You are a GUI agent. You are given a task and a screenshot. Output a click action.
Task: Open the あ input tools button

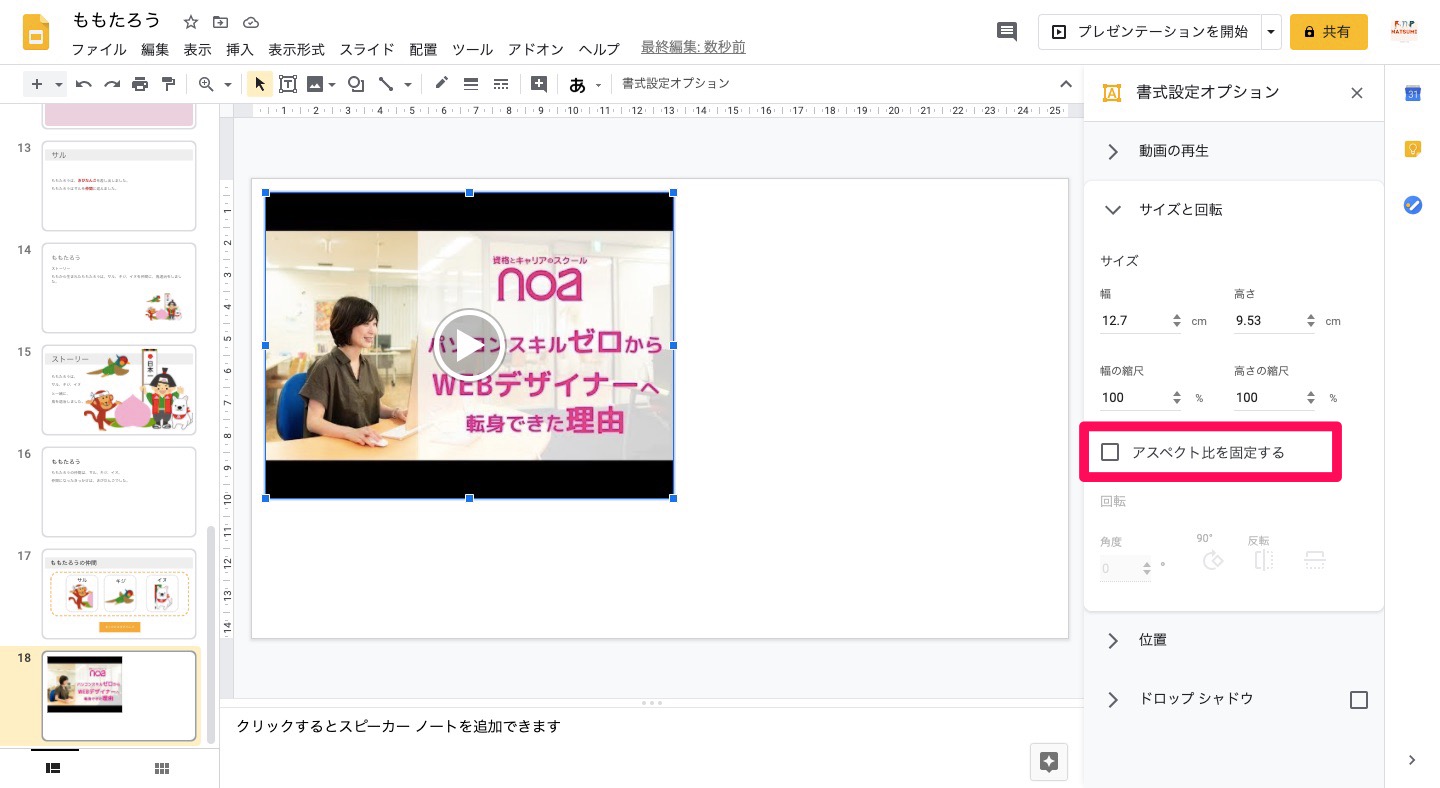(577, 84)
